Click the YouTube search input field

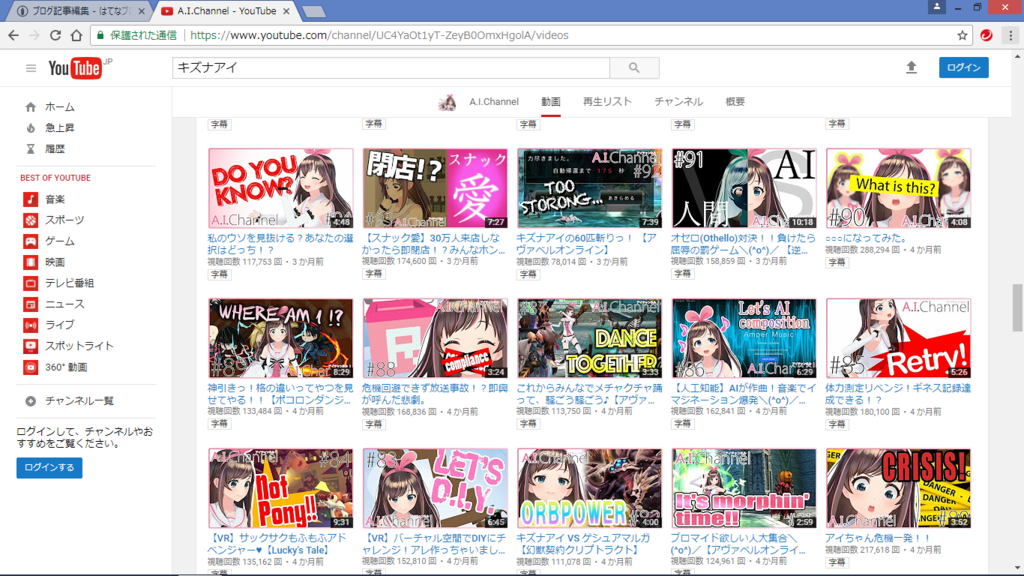click(x=391, y=68)
